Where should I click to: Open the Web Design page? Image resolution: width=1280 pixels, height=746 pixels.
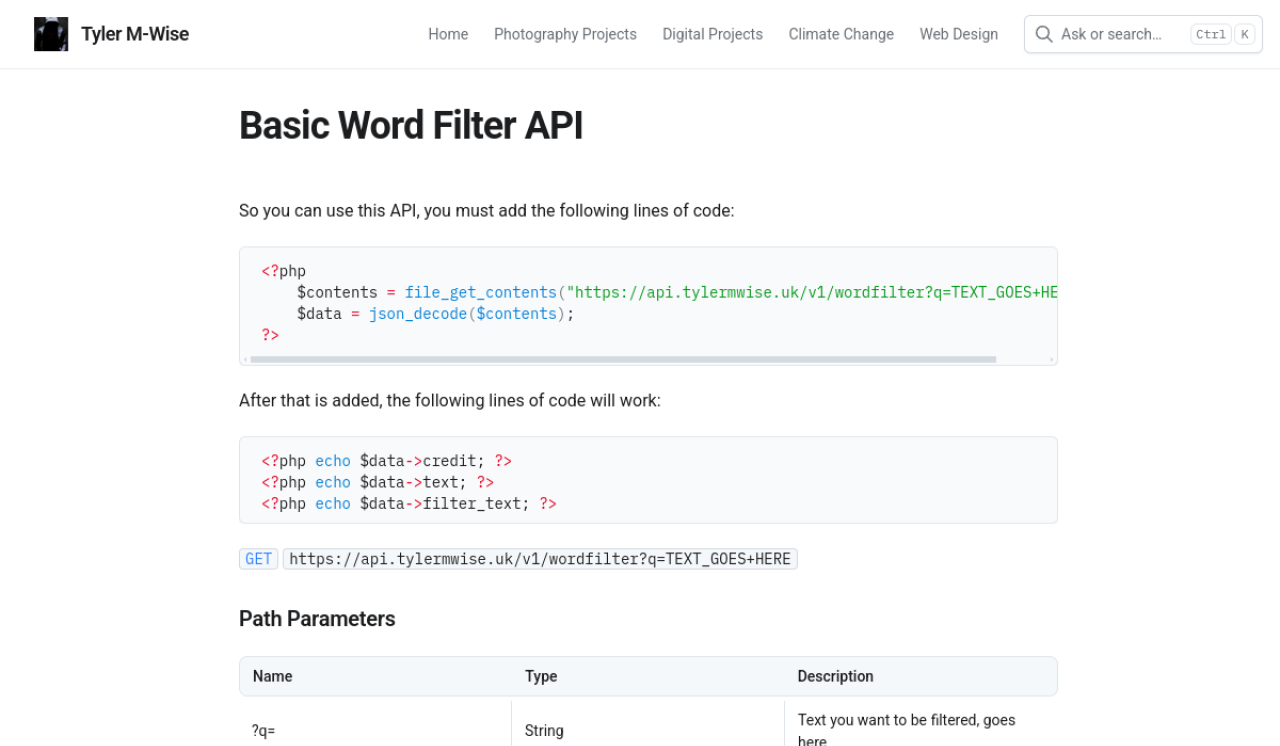(x=958, y=34)
